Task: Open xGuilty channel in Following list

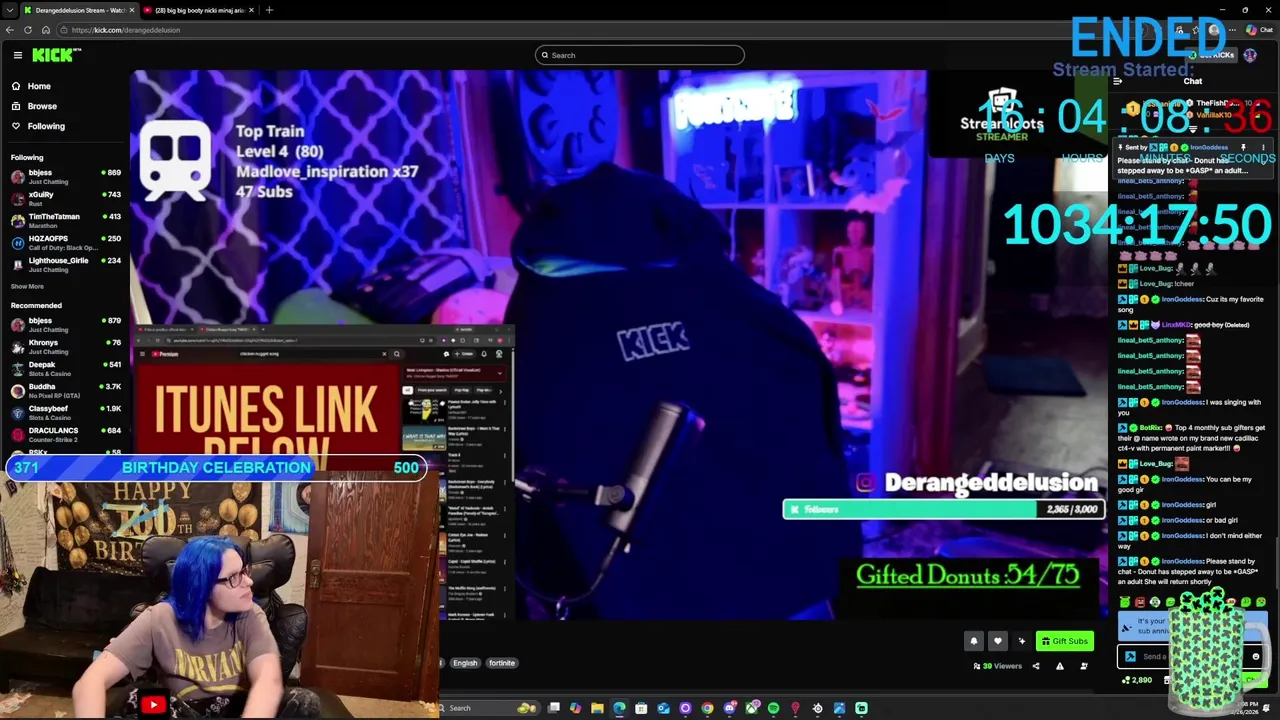Action: (x=66, y=198)
